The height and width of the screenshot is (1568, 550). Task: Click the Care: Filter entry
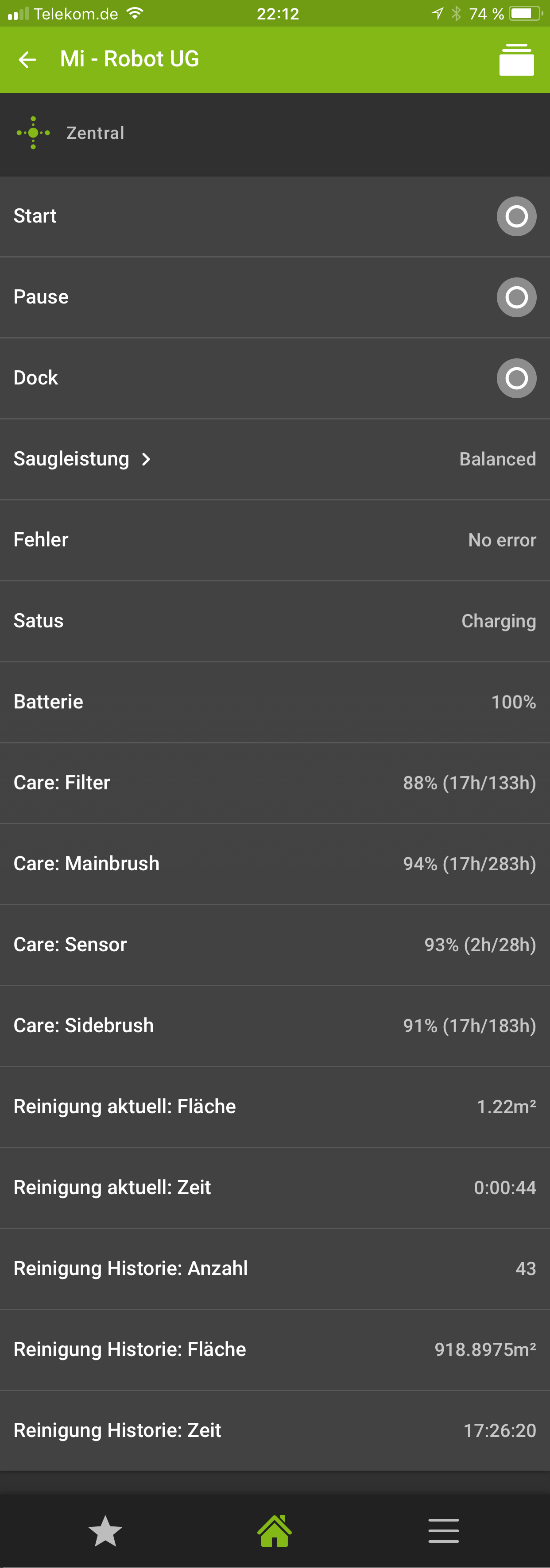tap(62, 783)
